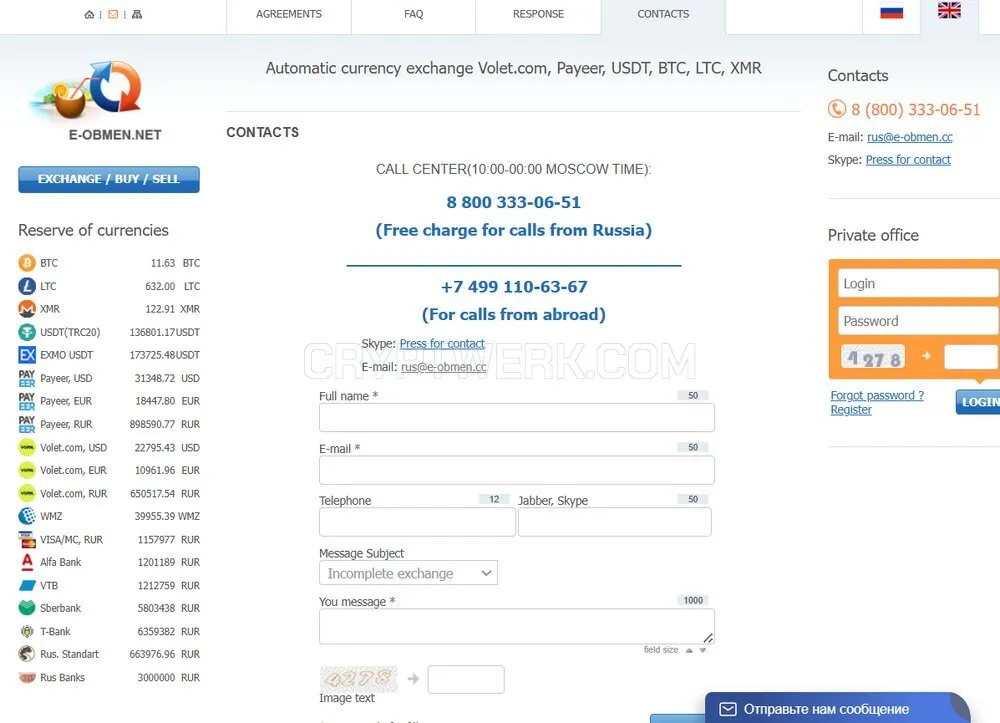Click the envelope mail icon in the header
Screen dimensions: 1000x723
click(x=113, y=14)
